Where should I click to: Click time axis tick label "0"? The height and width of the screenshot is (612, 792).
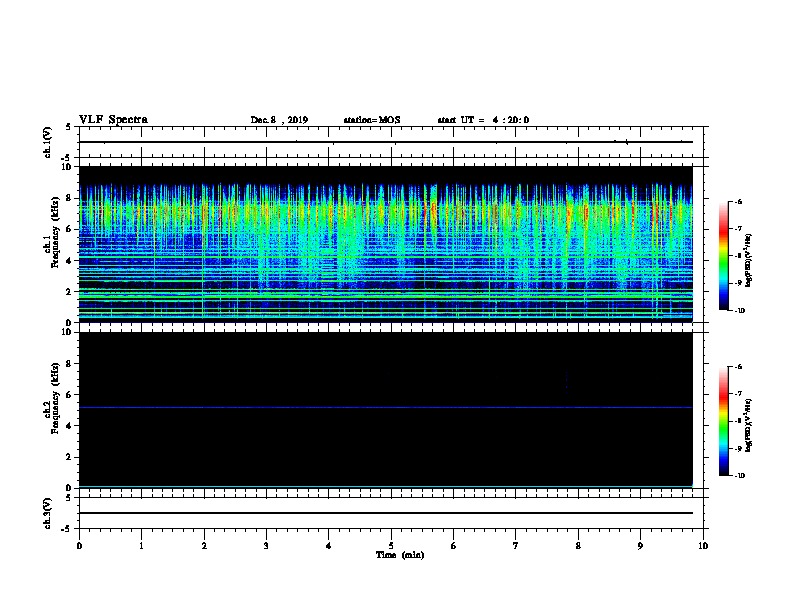[x=79, y=546]
